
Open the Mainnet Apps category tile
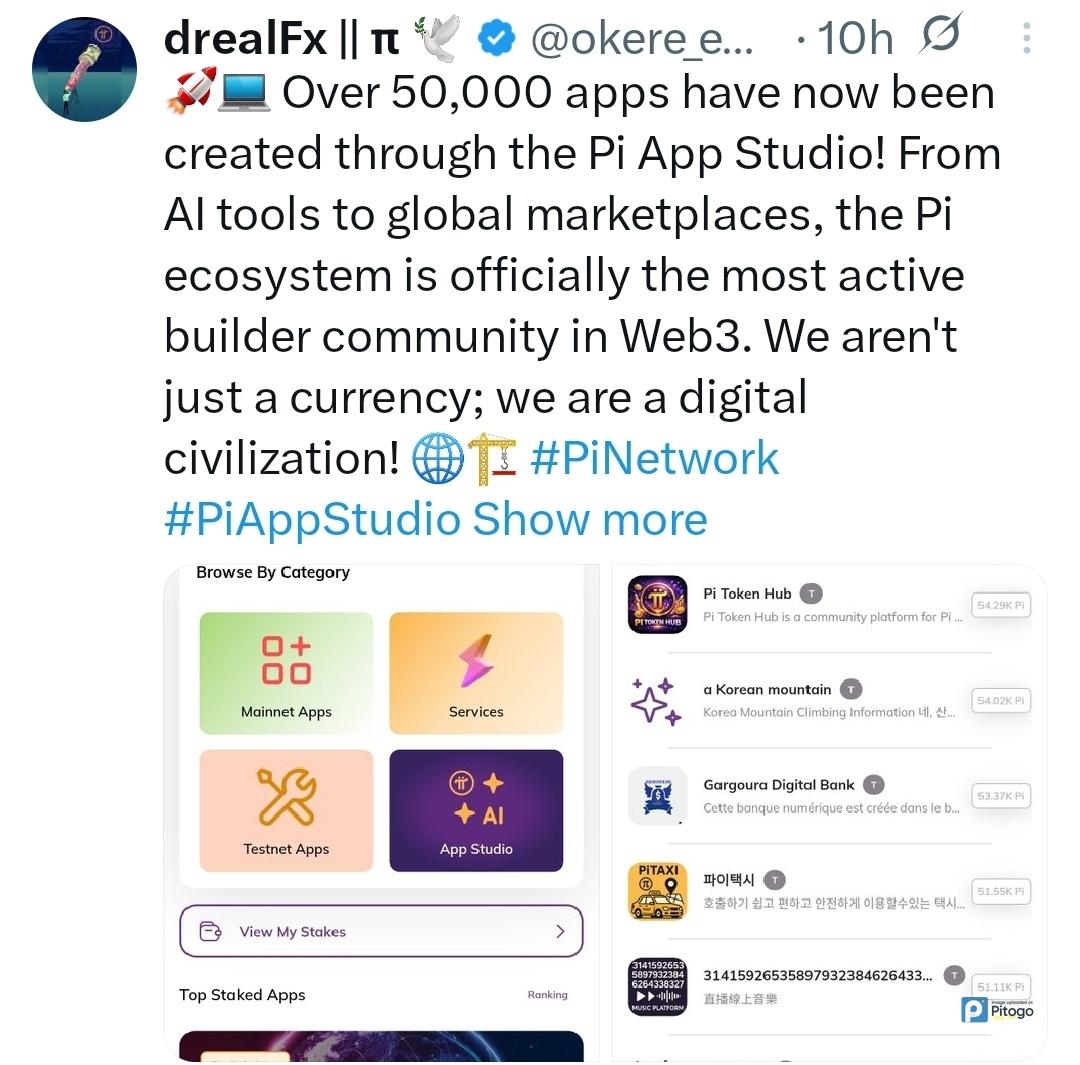coord(286,673)
